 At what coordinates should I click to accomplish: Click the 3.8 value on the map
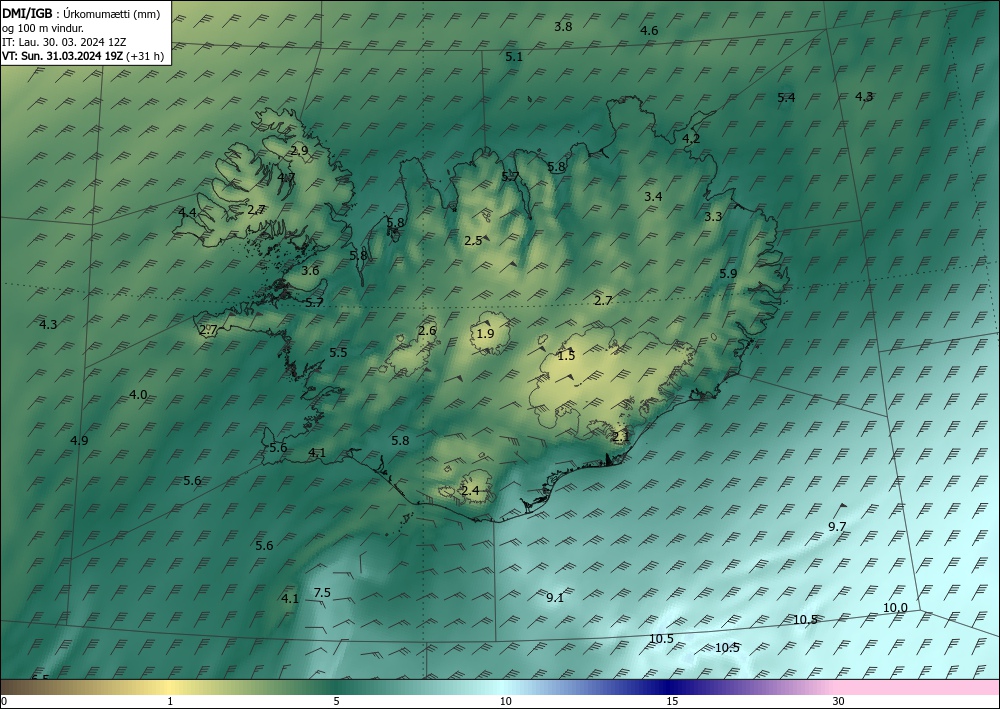[x=562, y=27]
